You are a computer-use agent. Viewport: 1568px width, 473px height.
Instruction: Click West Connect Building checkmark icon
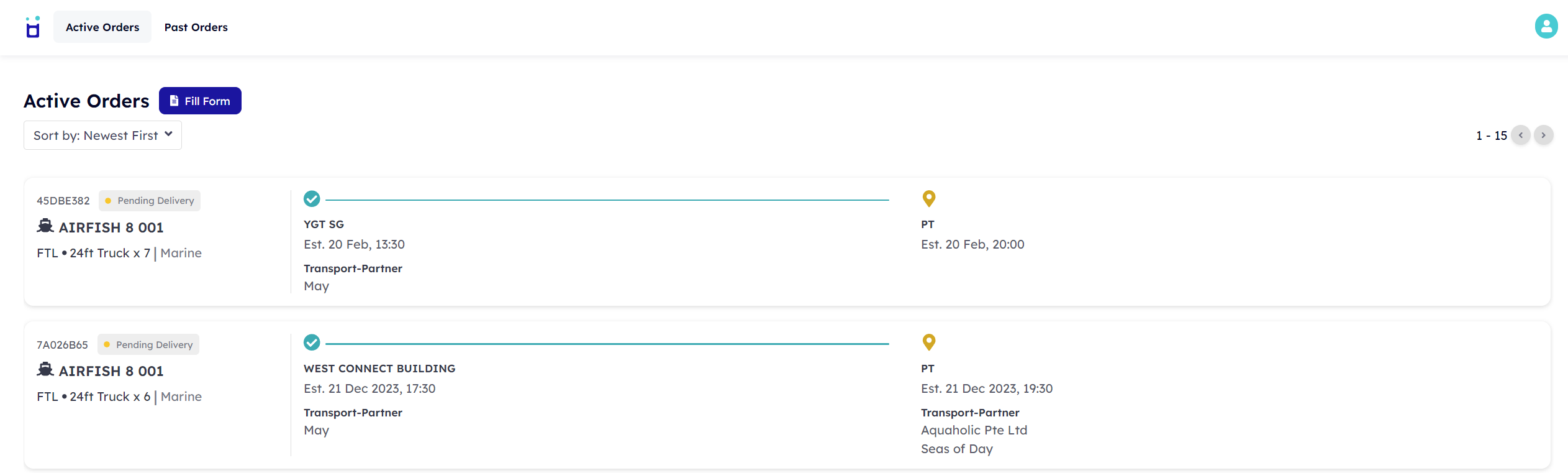coord(312,342)
